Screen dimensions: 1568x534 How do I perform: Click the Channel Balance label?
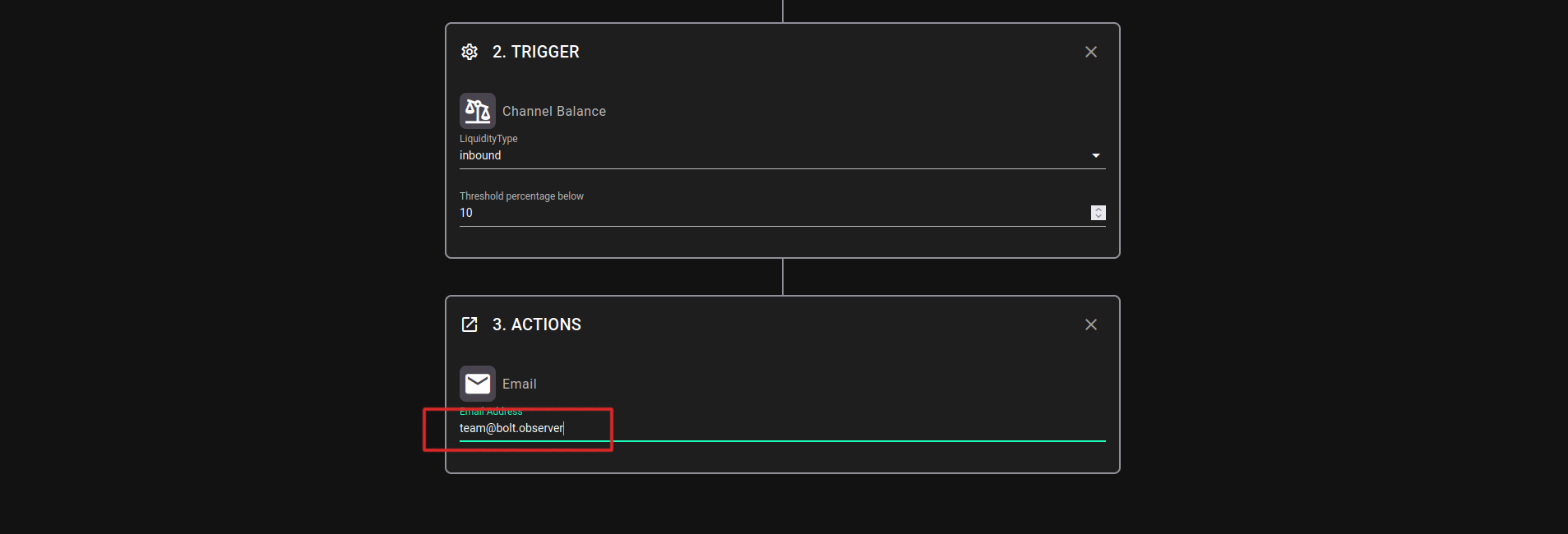tap(554, 111)
